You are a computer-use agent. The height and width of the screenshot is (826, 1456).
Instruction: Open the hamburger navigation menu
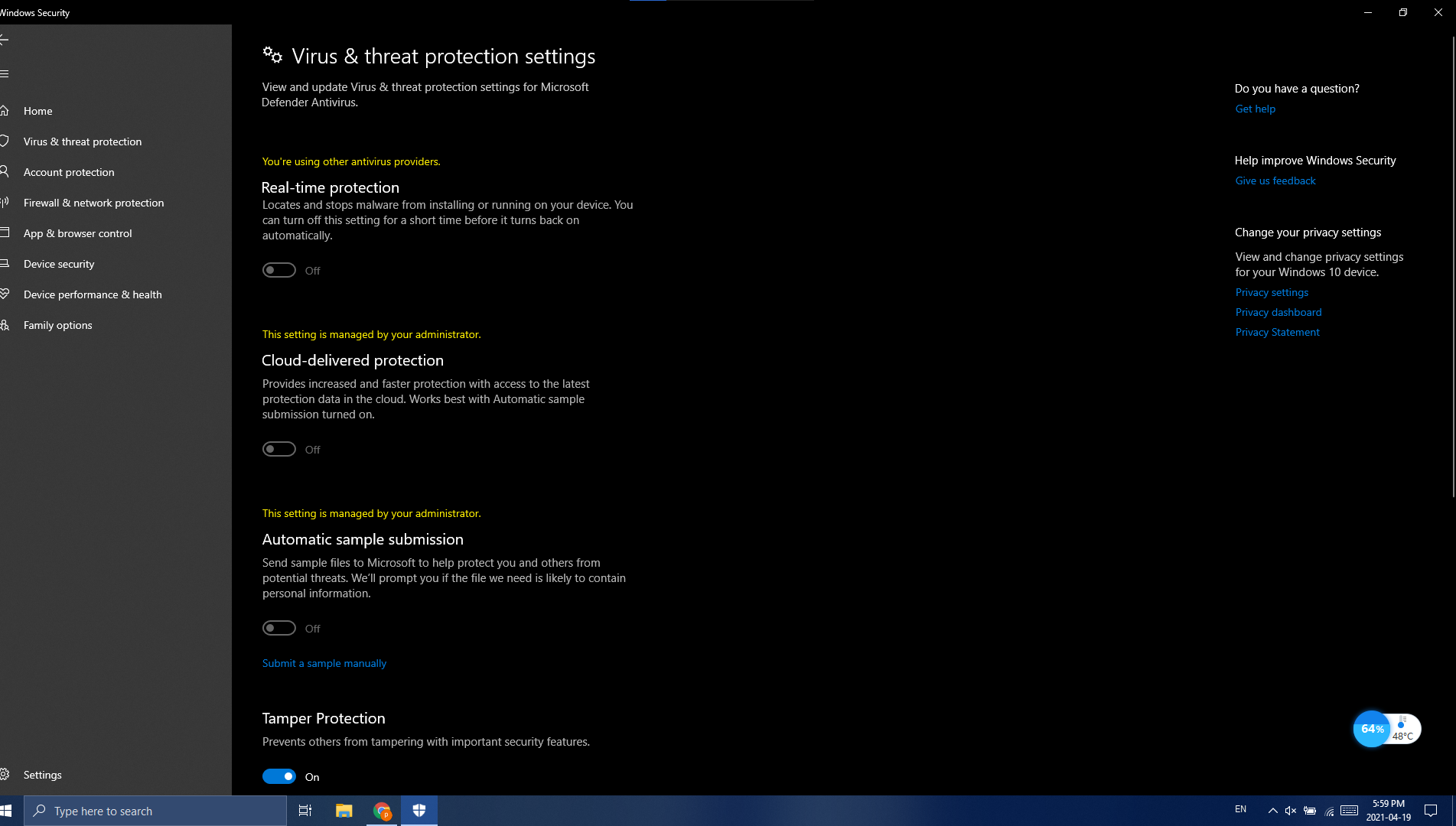tap(4, 74)
